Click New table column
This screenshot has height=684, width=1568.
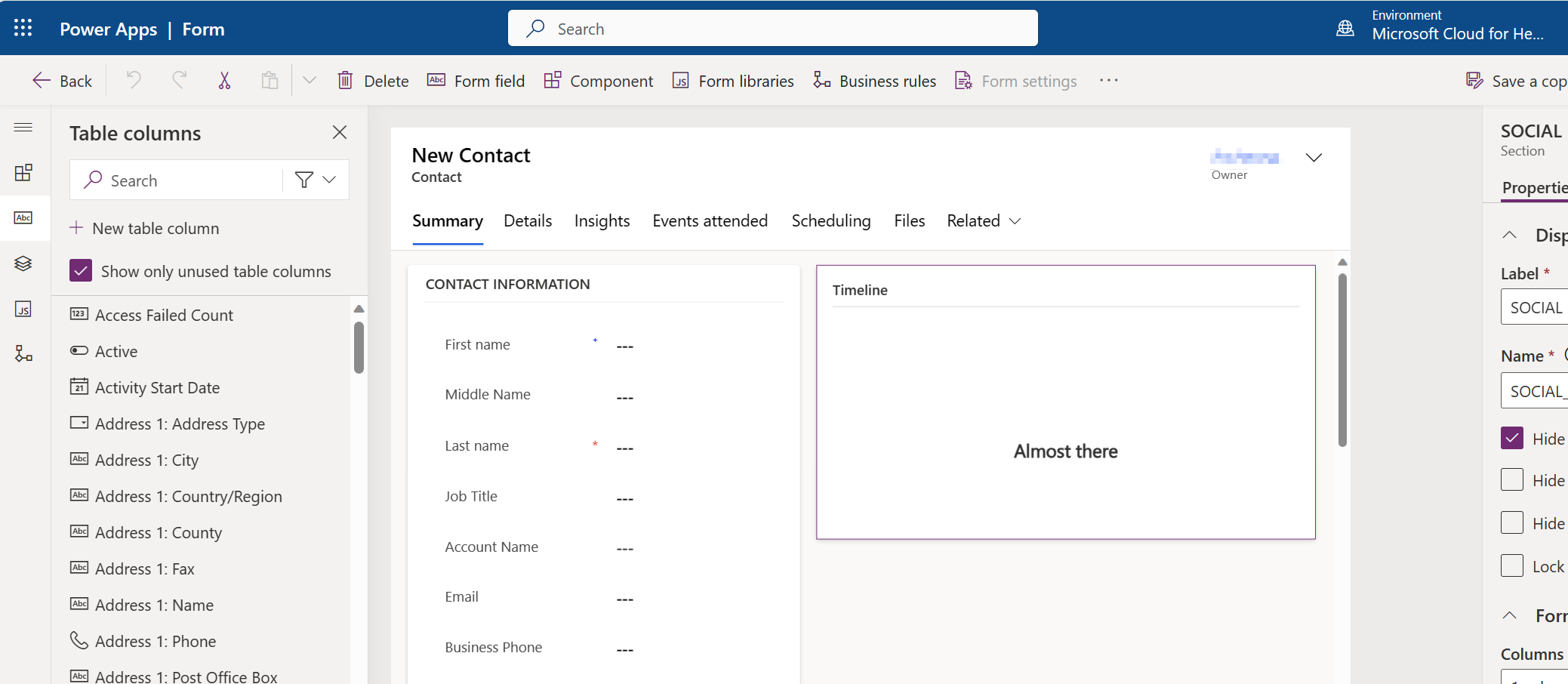144,228
